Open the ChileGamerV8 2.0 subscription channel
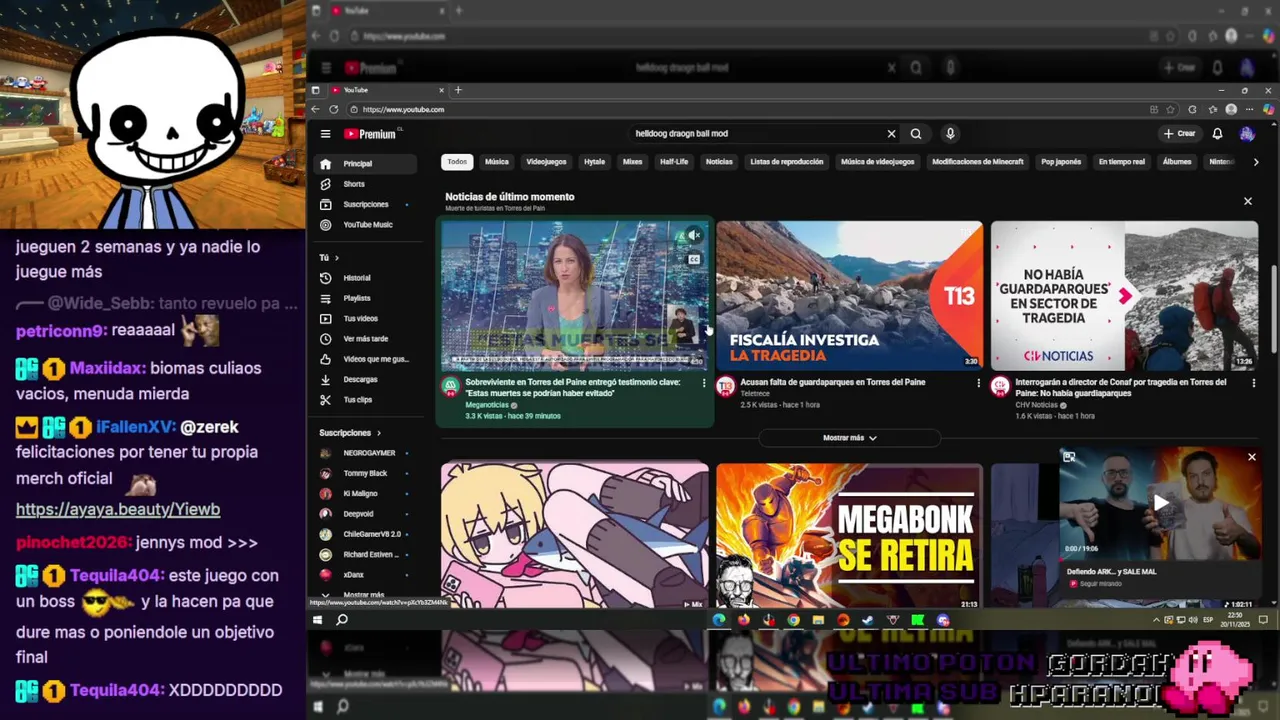The image size is (1280, 720). (364, 534)
